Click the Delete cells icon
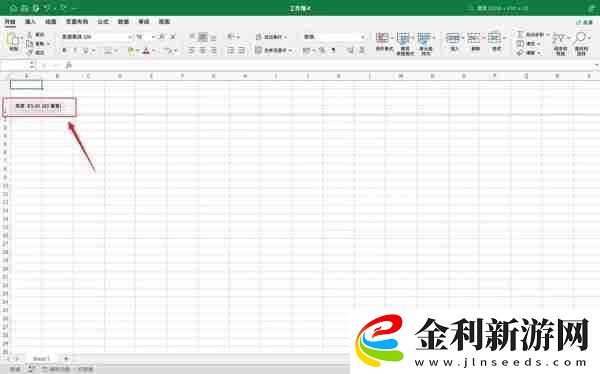The height and width of the screenshot is (374, 600). pyautogui.click(x=474, y=38)
